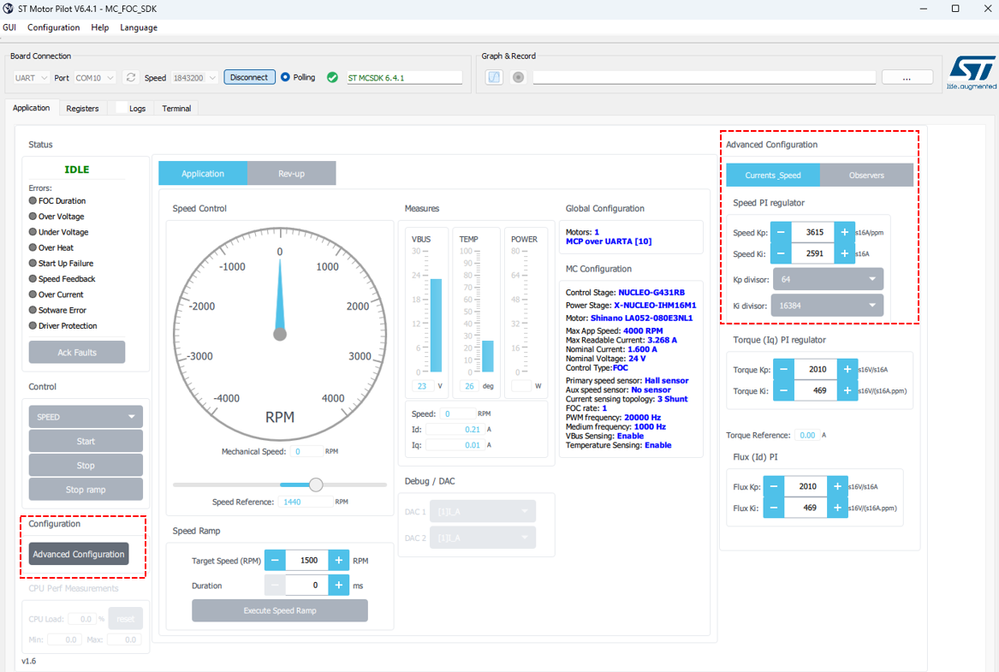This screenshot has width=999, height=672.
Task: Open the SPEED control mode dropdown
Action: pos(85,417)
